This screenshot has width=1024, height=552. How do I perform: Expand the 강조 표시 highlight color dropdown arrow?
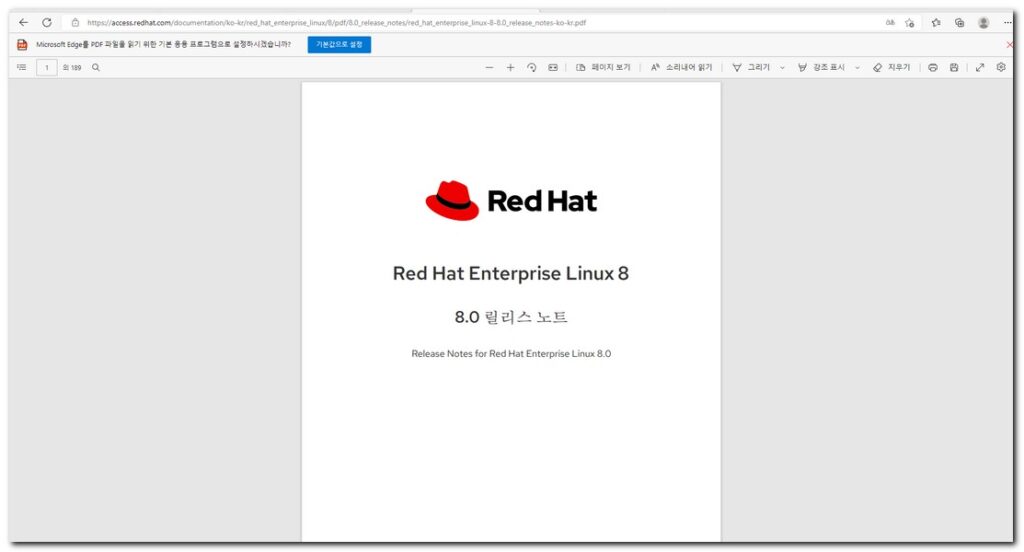coord(857,67)
